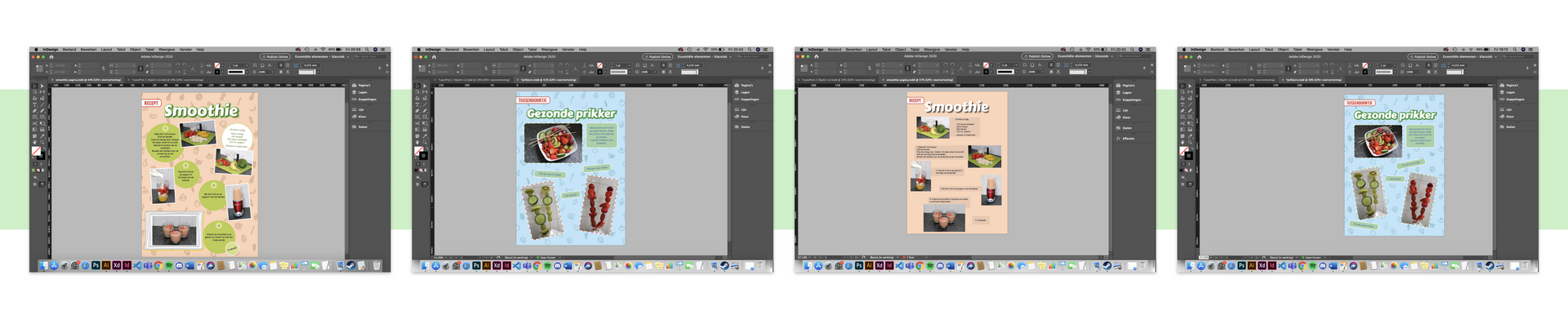Click Publish Online in the 41% prikkers window
Viewport: 1568px width, 319px height.
(x=657, y=56)
